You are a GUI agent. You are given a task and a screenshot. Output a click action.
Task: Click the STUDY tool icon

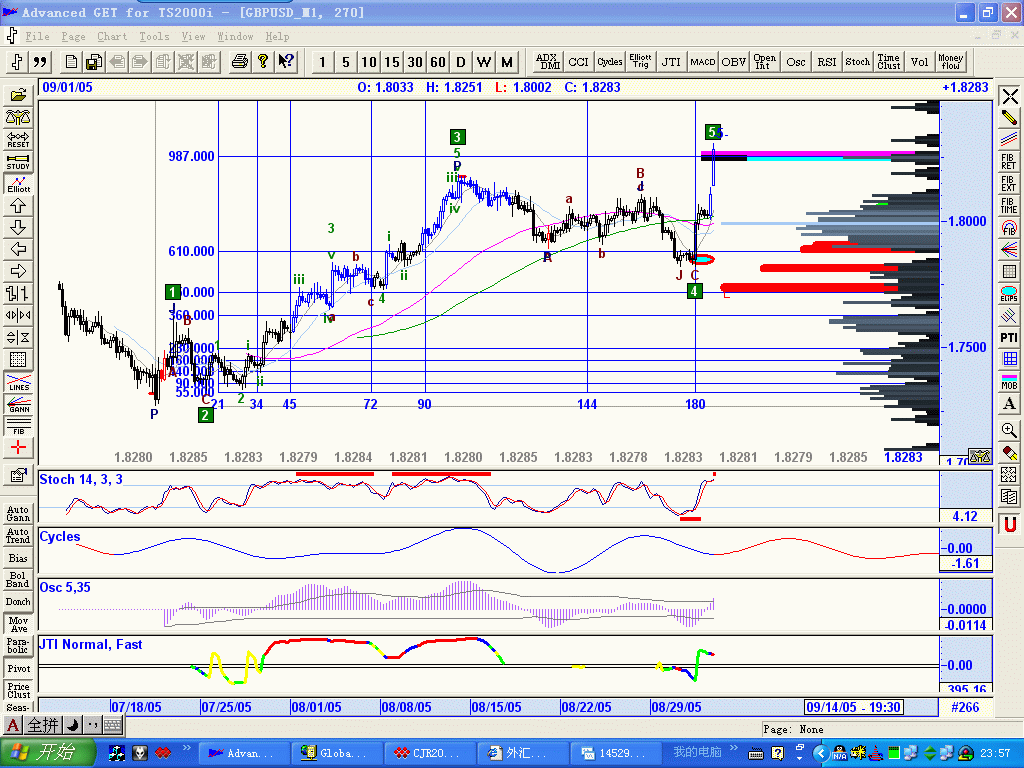pyautogui.click(x=18, y=161)
